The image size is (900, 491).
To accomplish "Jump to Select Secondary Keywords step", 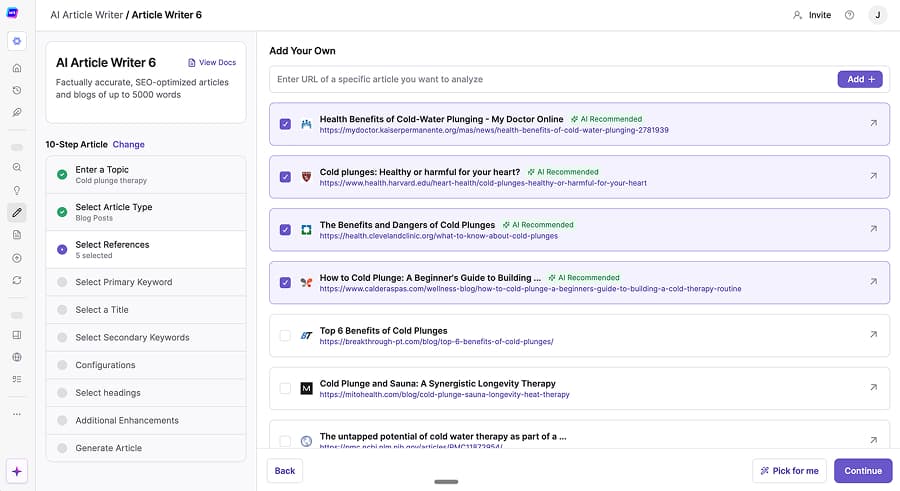I will point(146,337).
